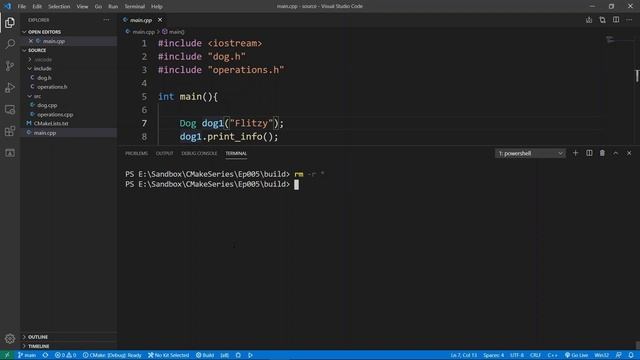Viewport: 640px width, 360px height.
Task: Open the File menu
Action: [22, 6]
